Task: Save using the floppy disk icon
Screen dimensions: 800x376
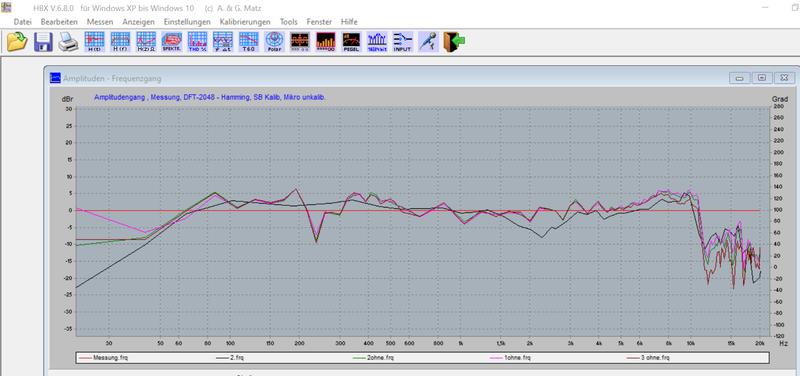Action: [43, 41]
